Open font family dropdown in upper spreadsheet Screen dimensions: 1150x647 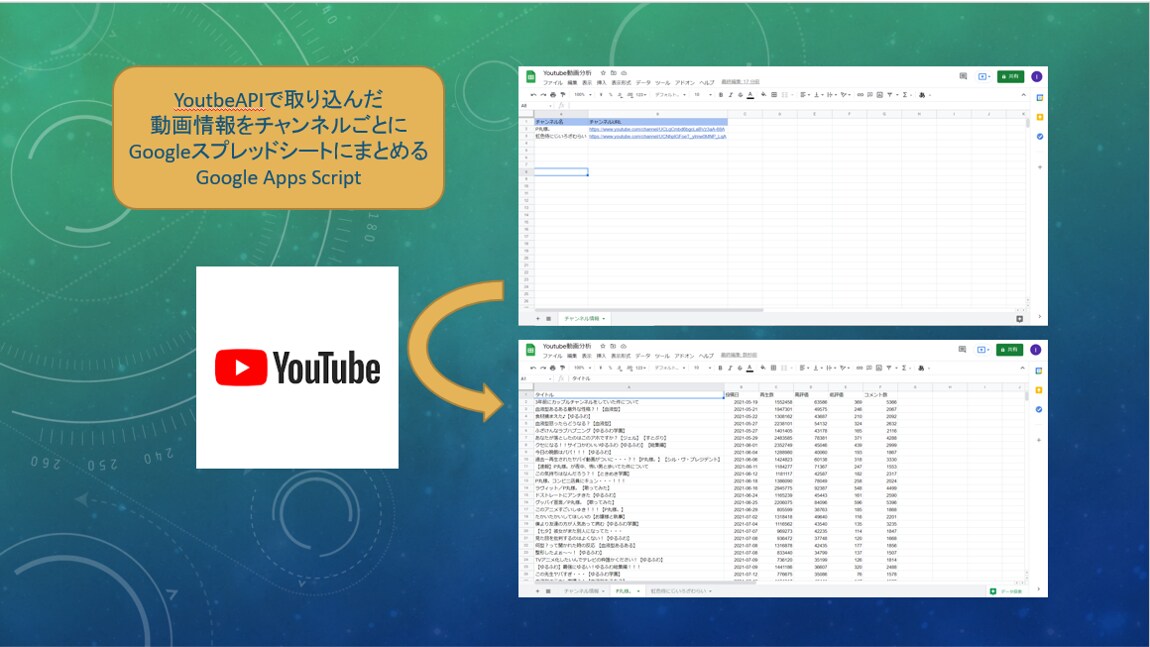pos(670,95)
